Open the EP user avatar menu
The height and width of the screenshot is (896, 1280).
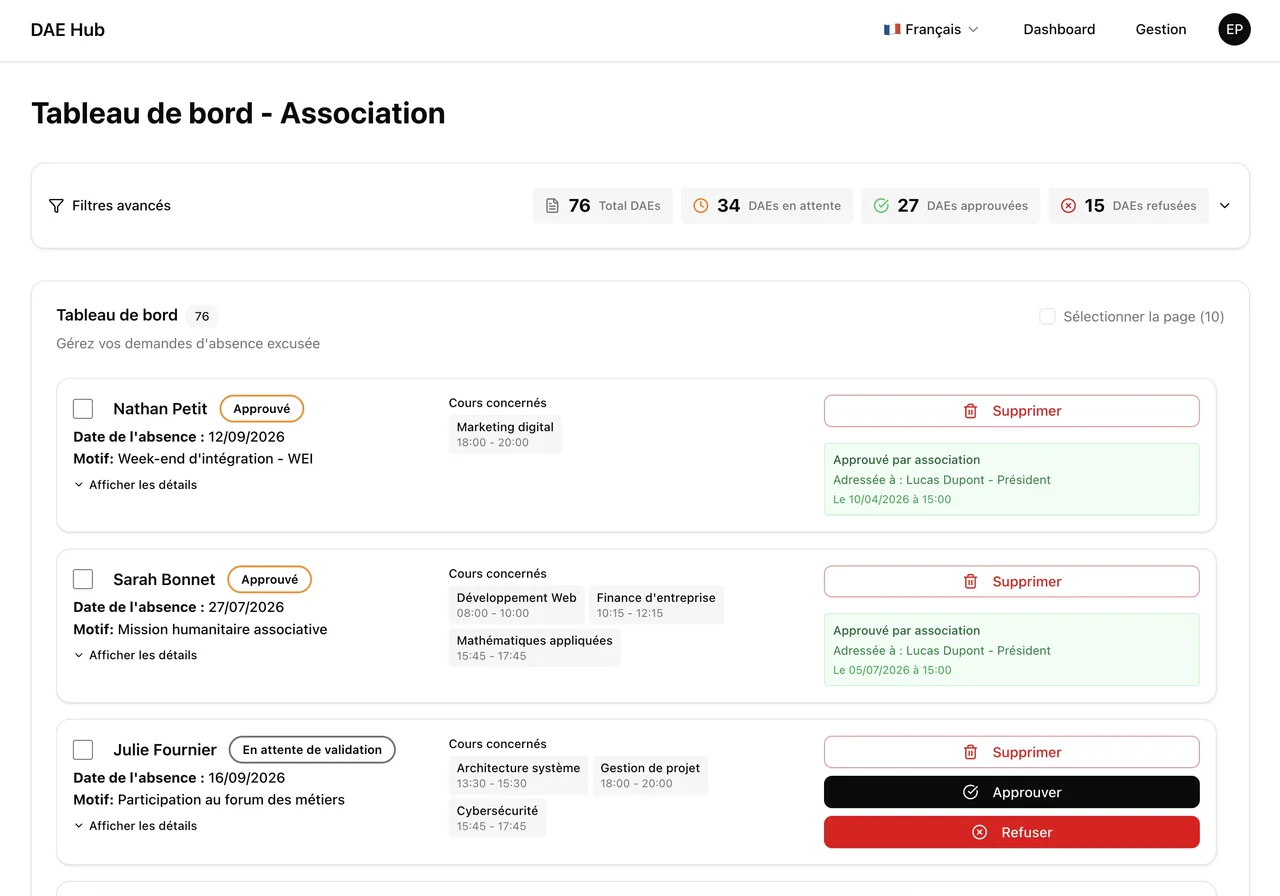[x=1234, y=30]
